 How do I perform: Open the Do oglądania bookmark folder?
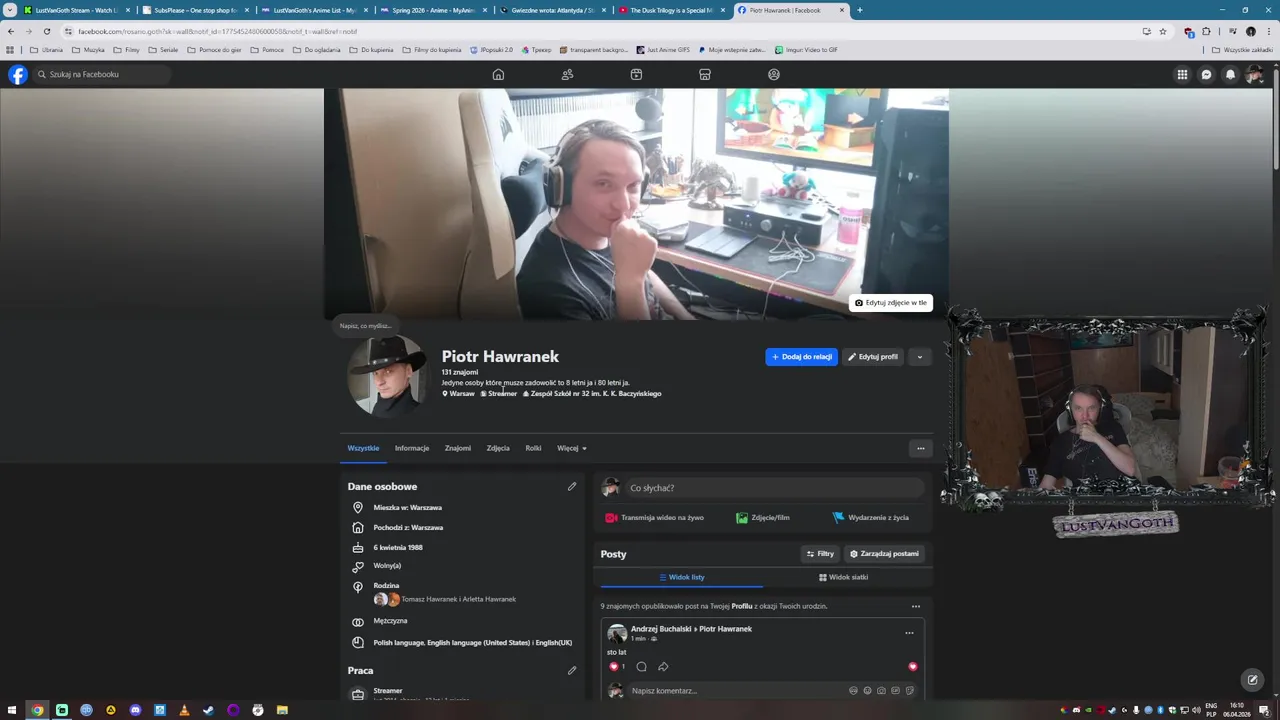click(316, 49)
